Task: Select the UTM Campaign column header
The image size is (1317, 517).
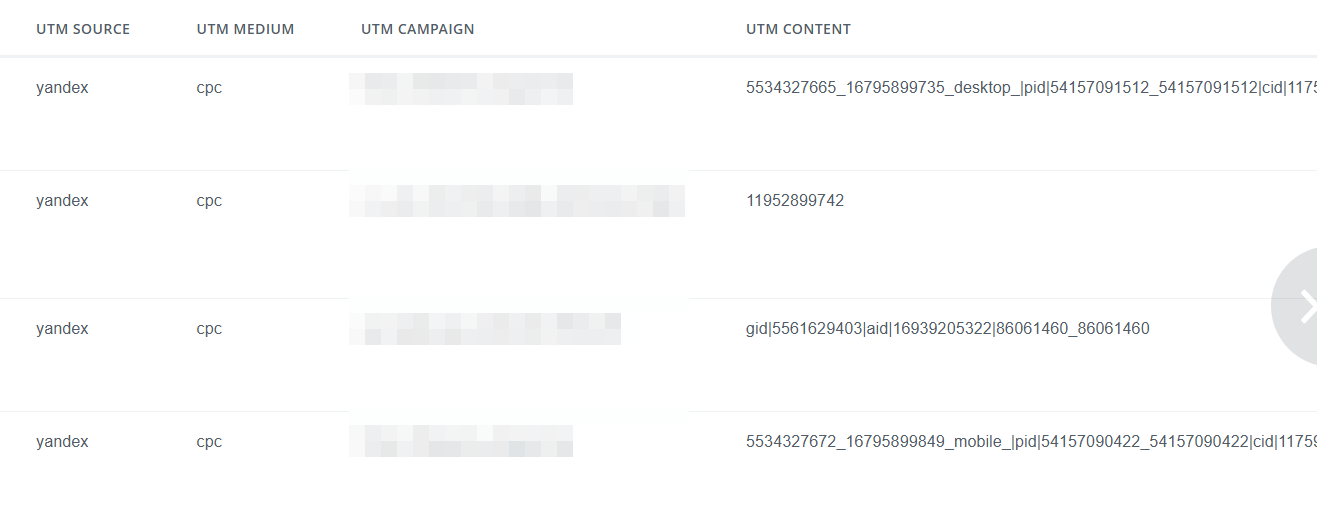Action: click(x=417, y=29)
